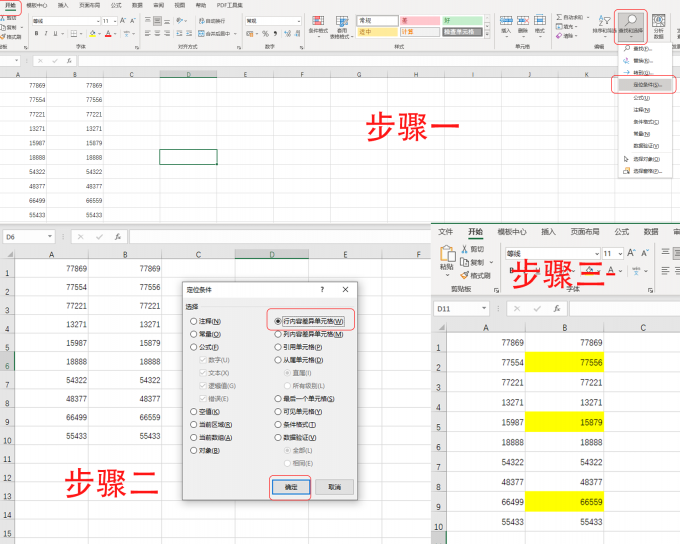
Task: Click insert function fx in bottom-left window
Action: (118, 237)
